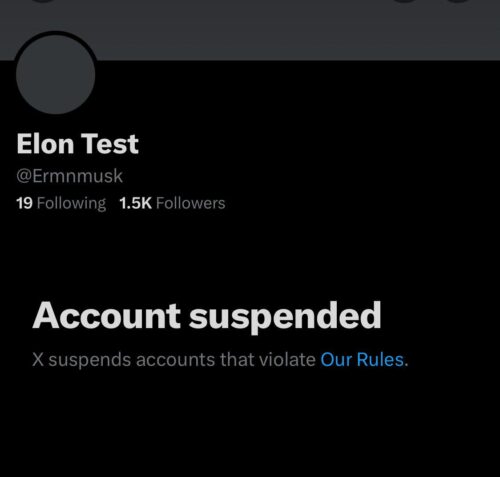Viewport: 500px width, 477px height.
Task: Tap the word 'Rules' in blue link
Action: click(x=380, y=360)
